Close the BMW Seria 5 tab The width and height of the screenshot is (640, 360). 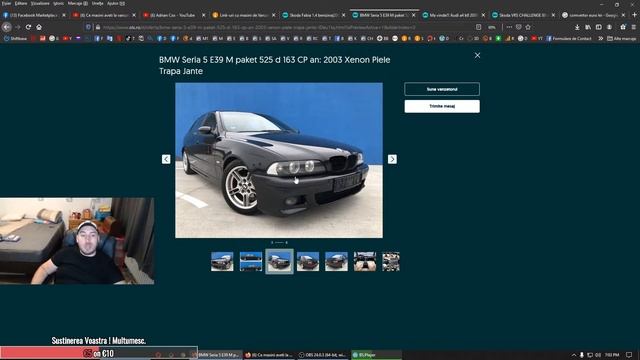tap(413, 15)
